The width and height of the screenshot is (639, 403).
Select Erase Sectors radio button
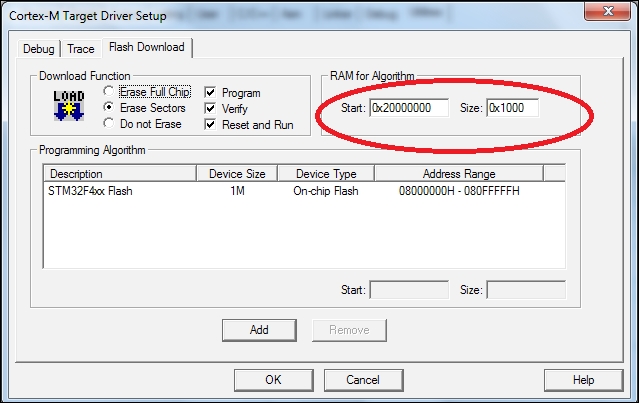(x=110, y=108)
